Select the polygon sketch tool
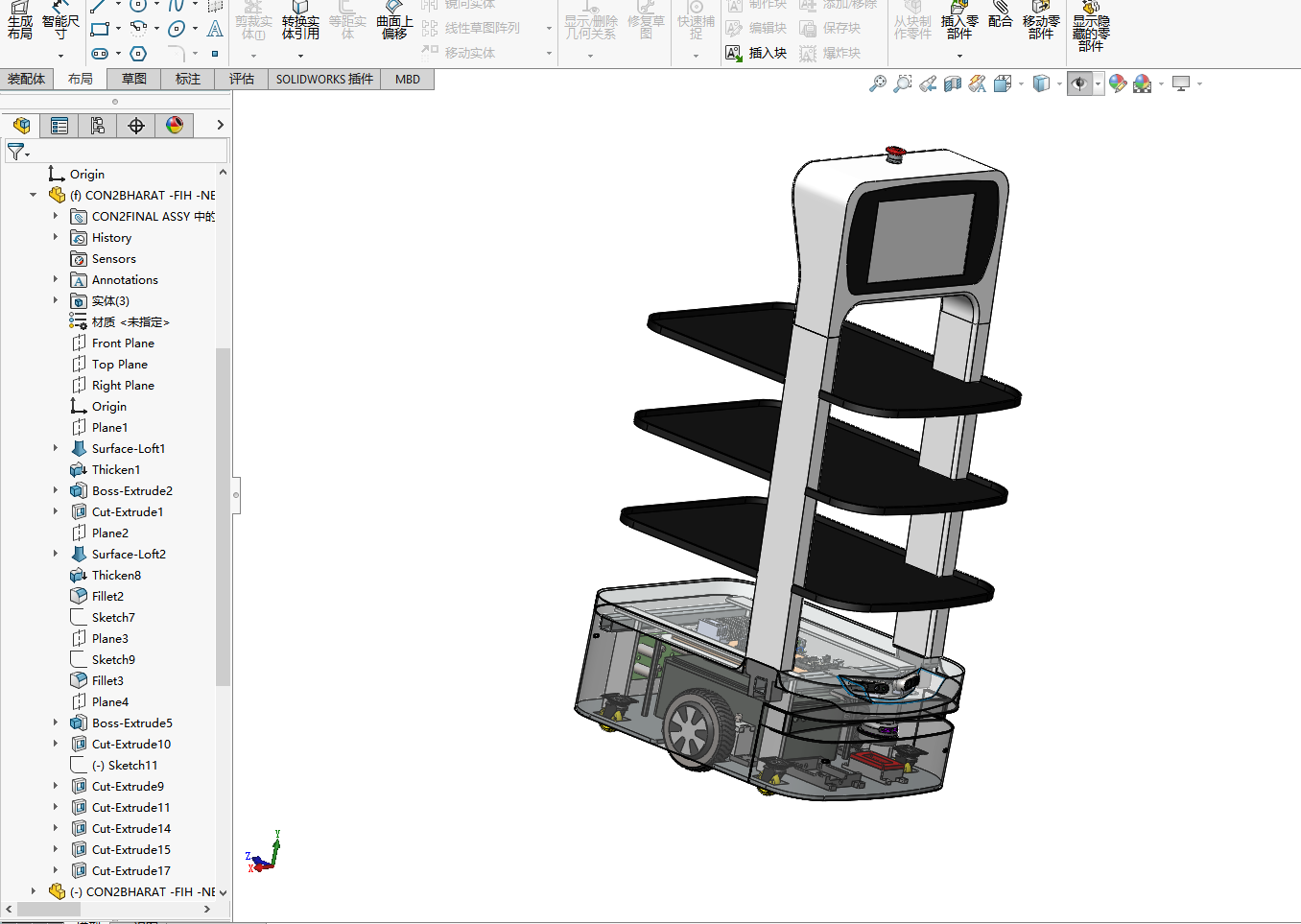The height and width of the screenshot is (924, 1301). point(138,54)
